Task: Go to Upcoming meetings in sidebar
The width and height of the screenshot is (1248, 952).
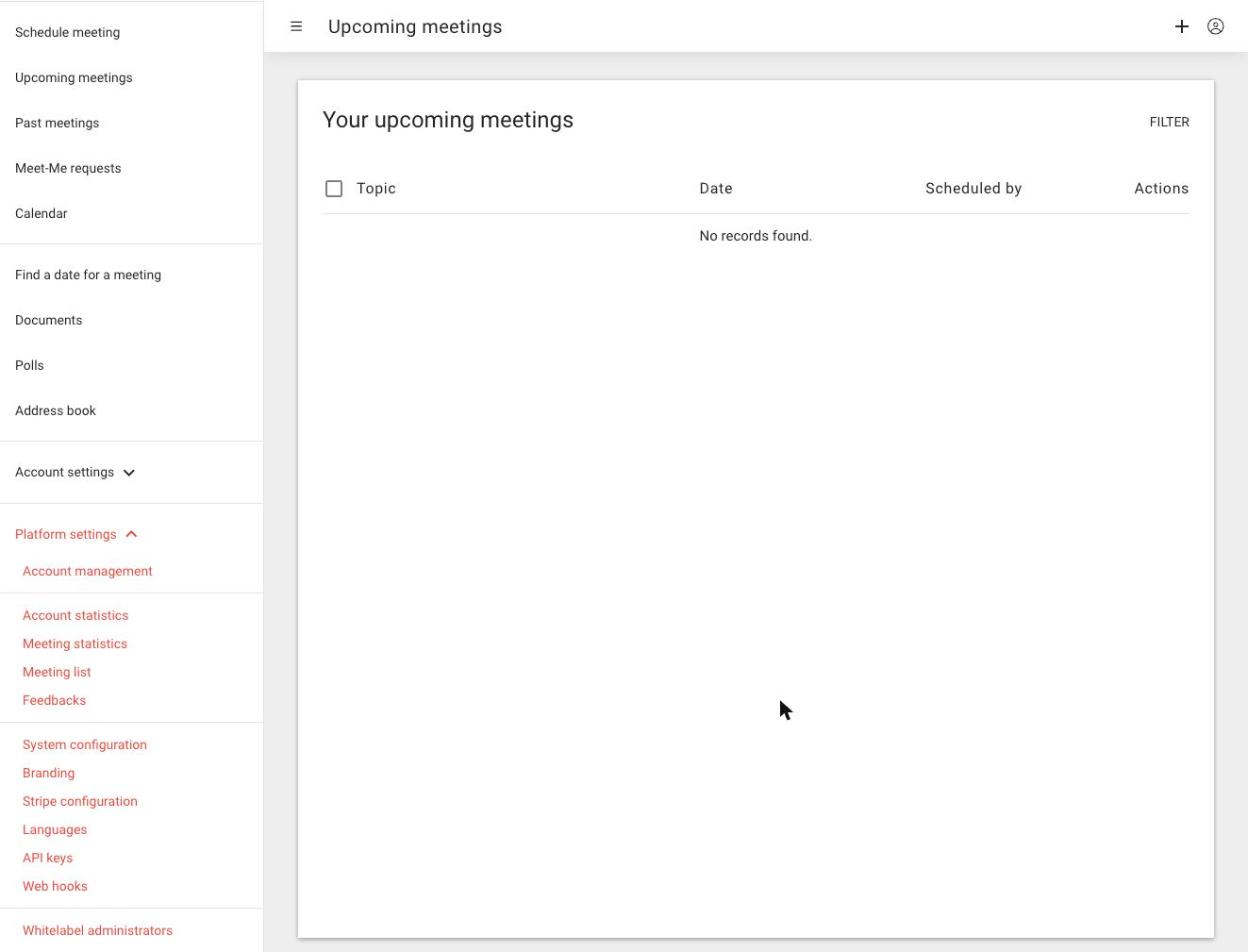Action: (x=73, y=78)
